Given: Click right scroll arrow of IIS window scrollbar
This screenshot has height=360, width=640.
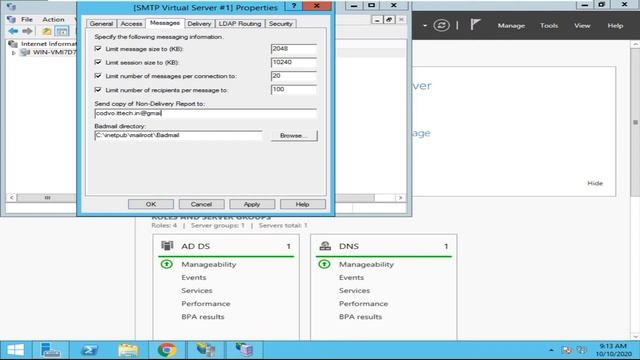Looking at the screenshot, I should 400,198.
